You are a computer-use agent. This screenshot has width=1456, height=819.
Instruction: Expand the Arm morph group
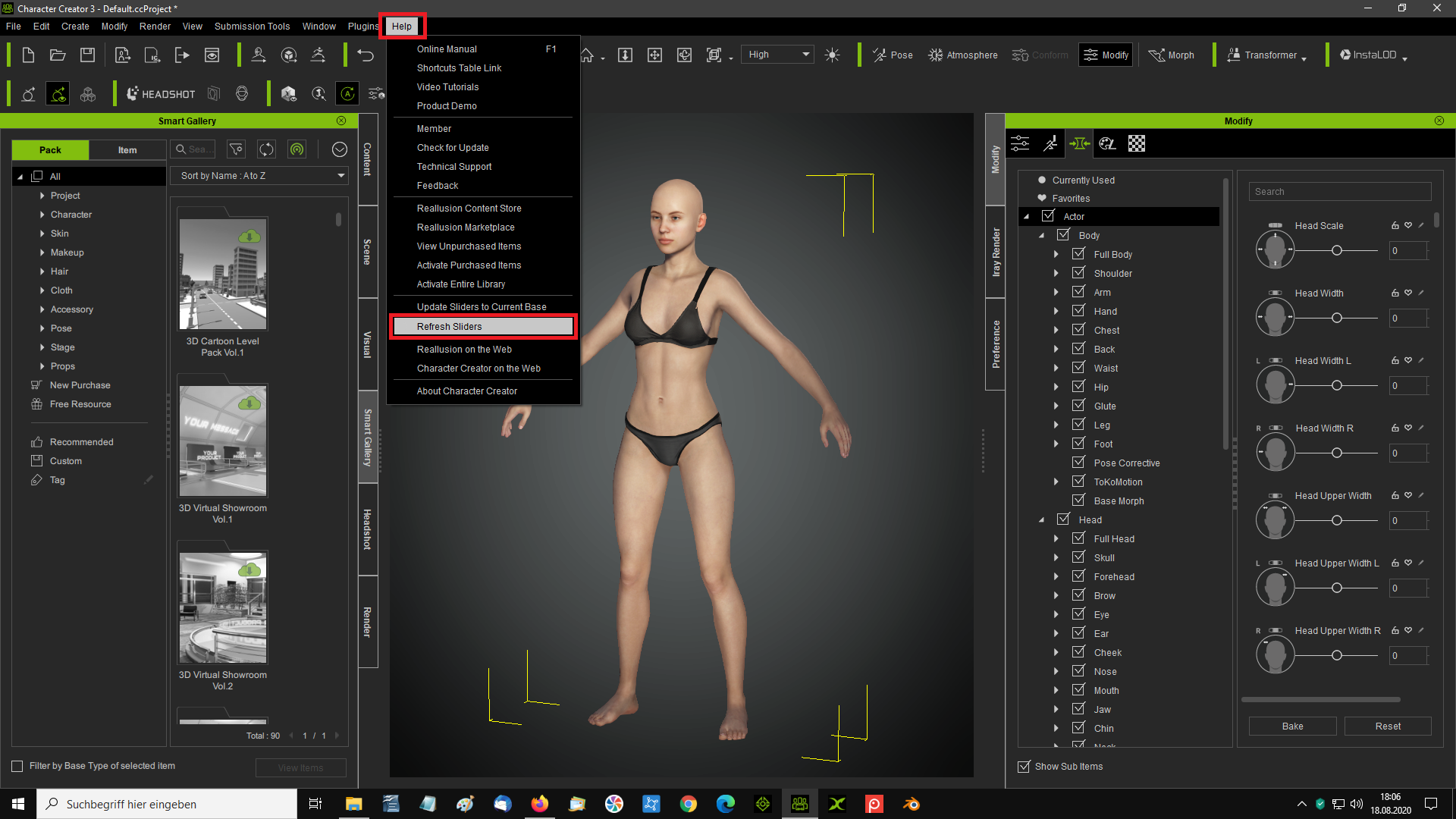[1056, 292]
